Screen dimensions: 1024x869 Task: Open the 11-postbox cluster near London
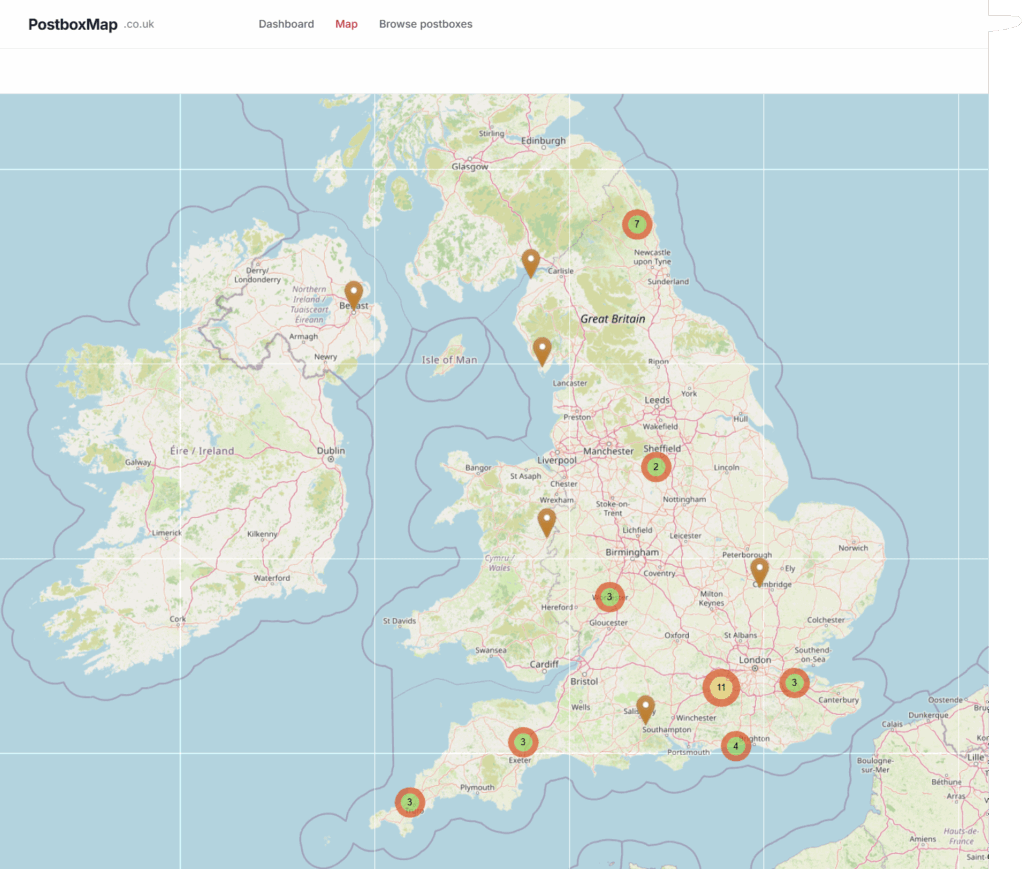point(721,687)
